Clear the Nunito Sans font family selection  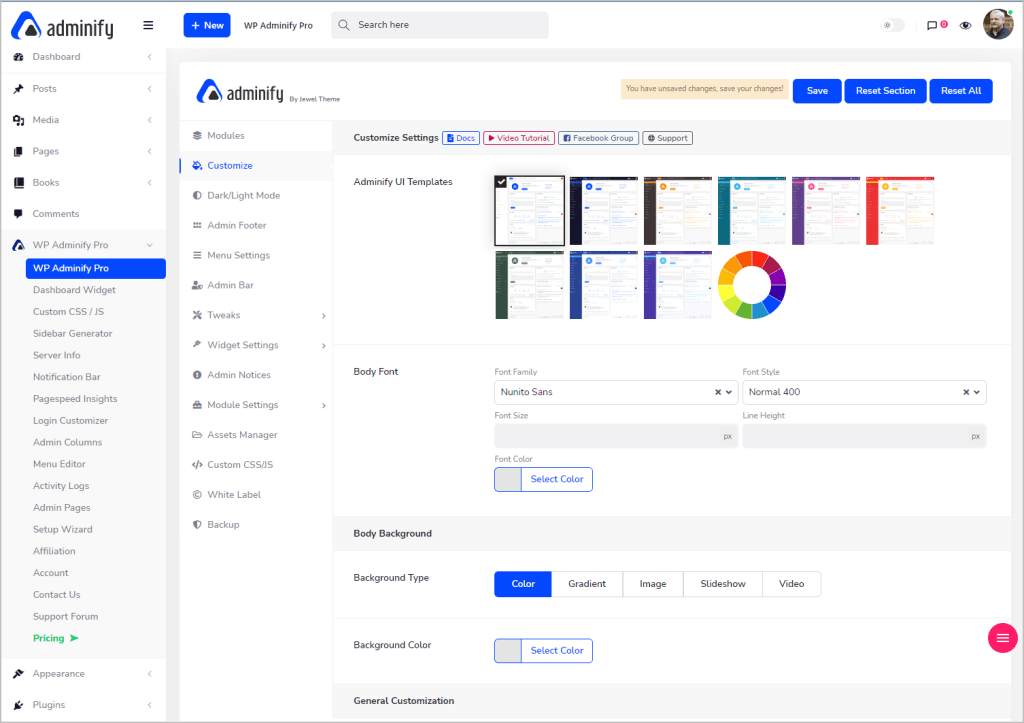point(718,393)
